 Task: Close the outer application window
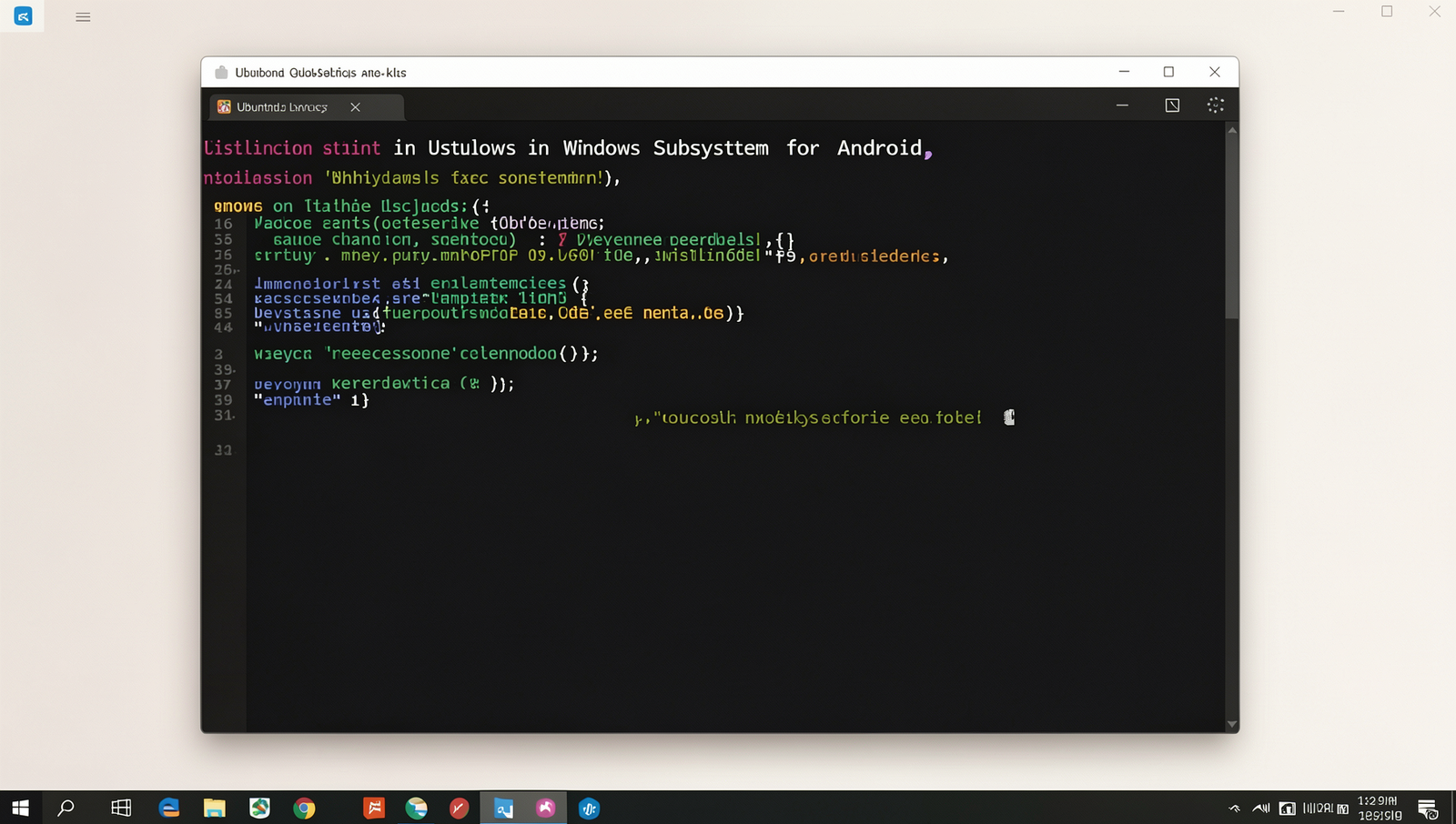[x=1434, y=12]
